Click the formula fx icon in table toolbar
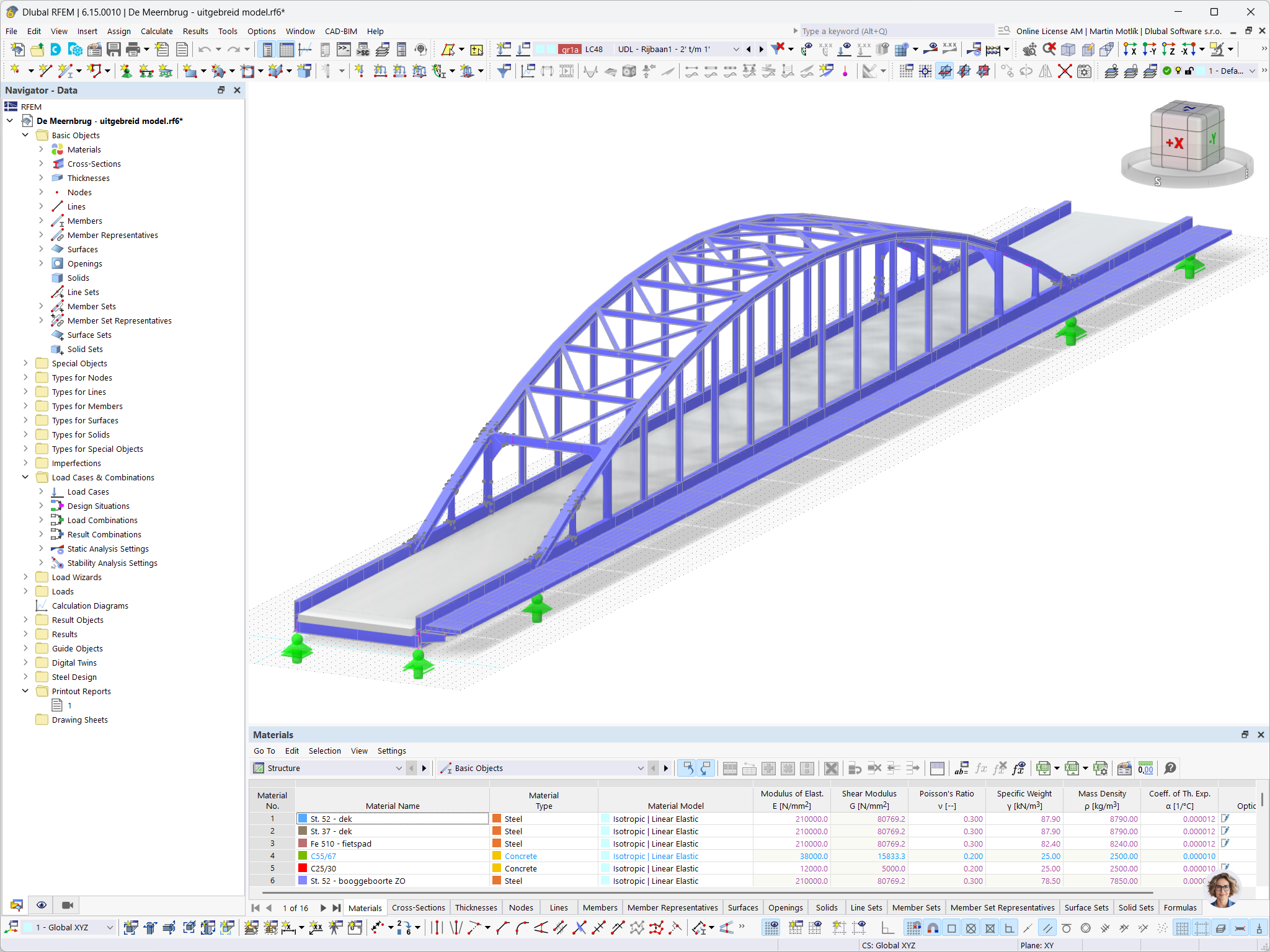Viewport: 1270px width, 952px height. point(981,769)
